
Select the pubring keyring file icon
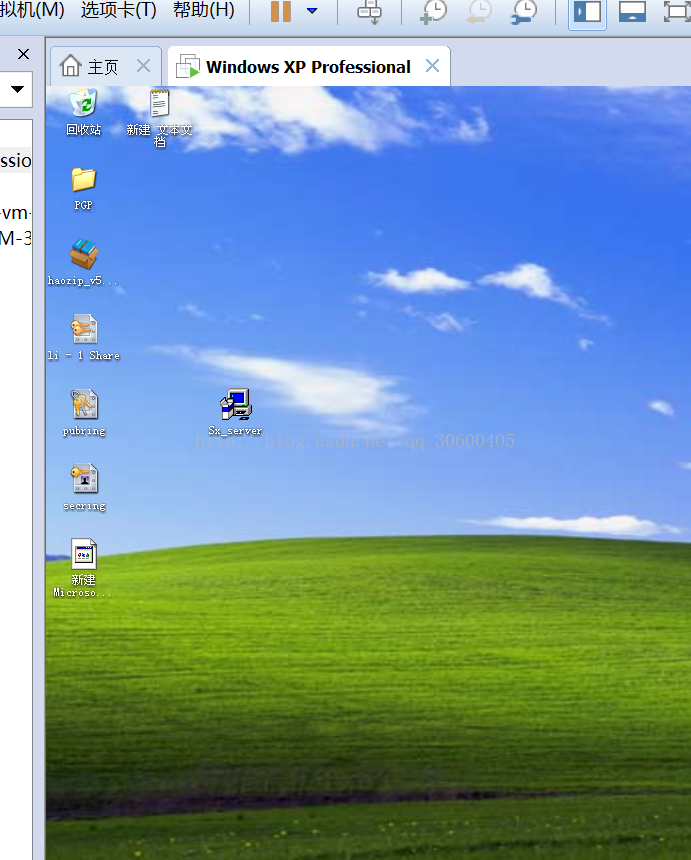[x=83, y=406]
